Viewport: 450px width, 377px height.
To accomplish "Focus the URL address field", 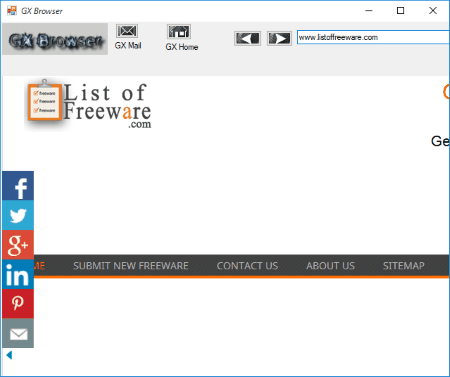I will point(373,37).
